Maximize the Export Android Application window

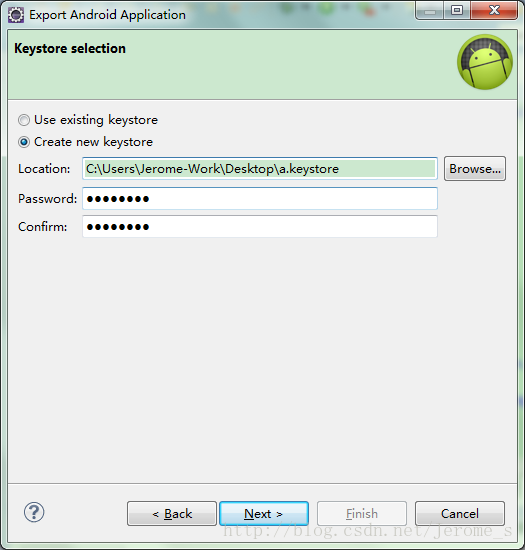point(457,11)
